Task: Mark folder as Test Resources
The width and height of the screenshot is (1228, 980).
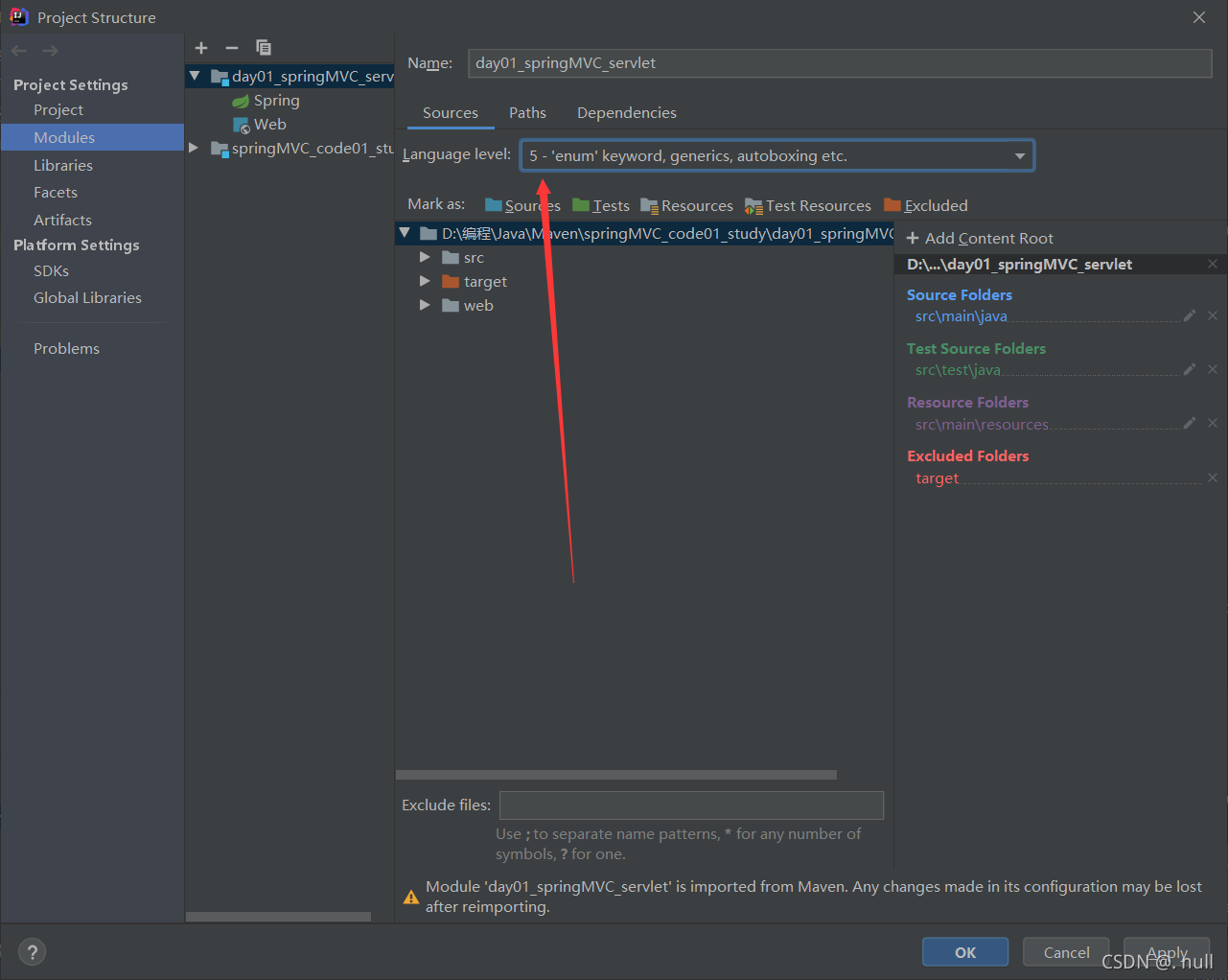Action: pos(808,204)
